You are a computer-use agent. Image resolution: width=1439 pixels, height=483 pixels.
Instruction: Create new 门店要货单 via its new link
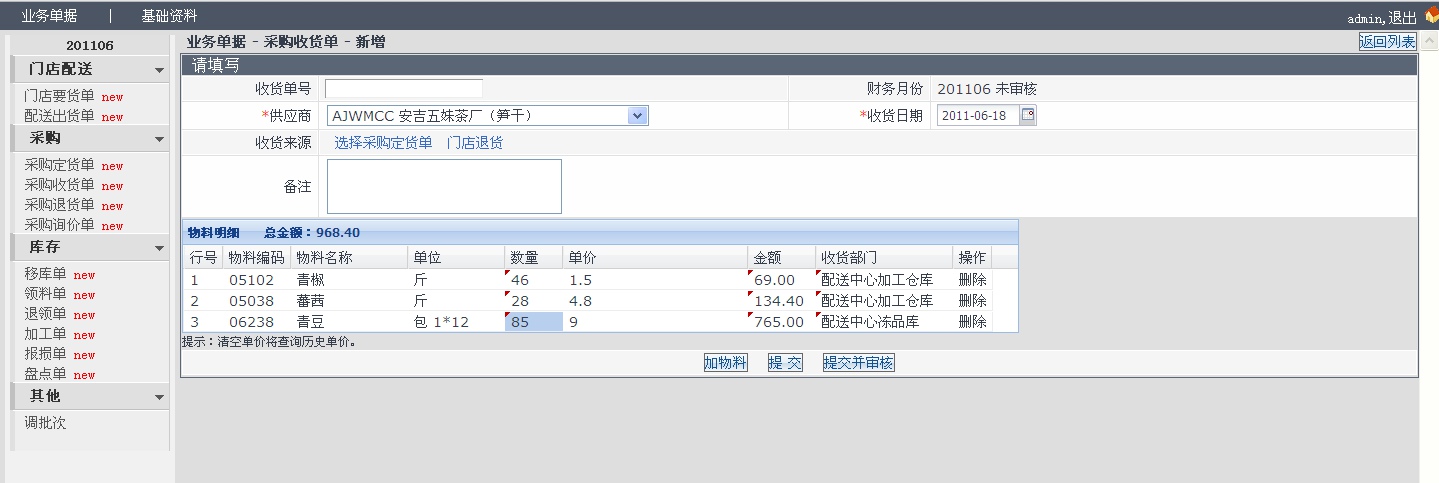pyautogui.click(x=112, y=98)
